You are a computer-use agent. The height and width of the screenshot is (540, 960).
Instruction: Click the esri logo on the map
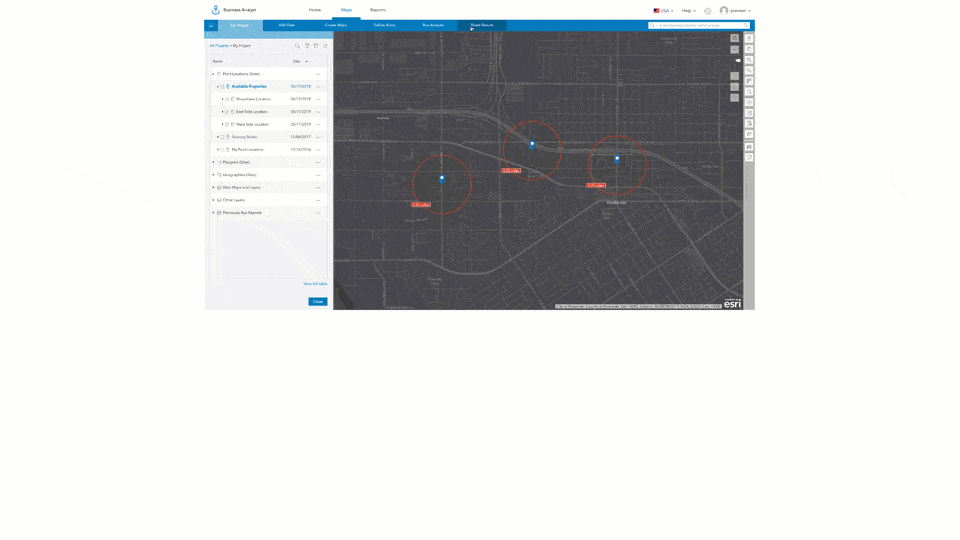[x=732, y=304]
